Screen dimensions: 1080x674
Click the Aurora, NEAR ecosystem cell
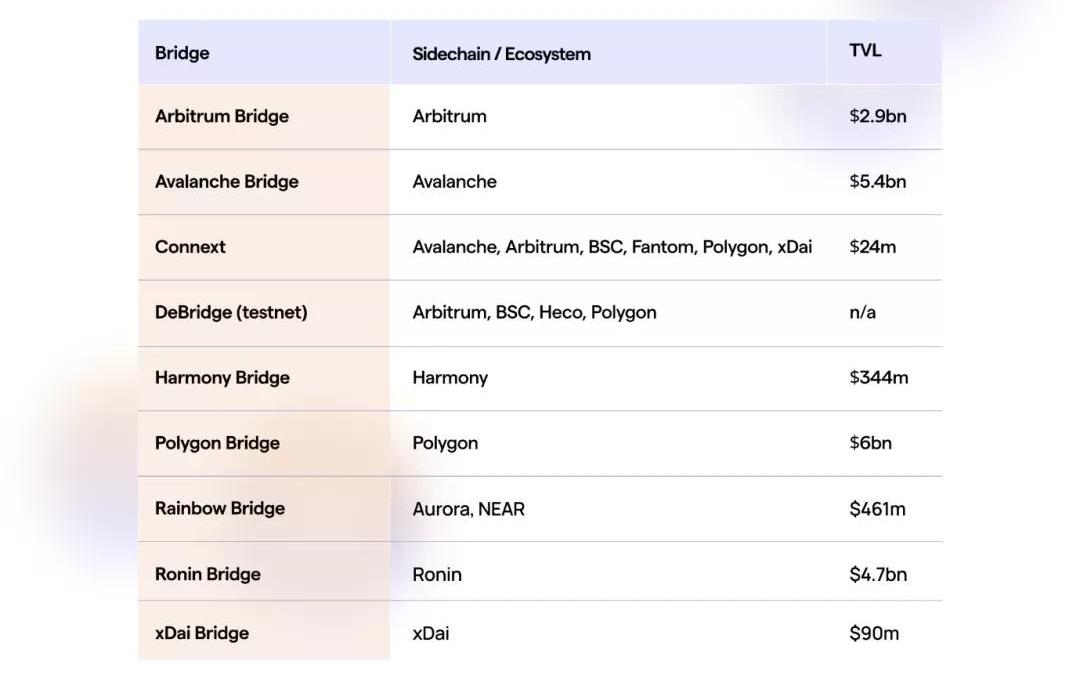click(x=468, y=509)
